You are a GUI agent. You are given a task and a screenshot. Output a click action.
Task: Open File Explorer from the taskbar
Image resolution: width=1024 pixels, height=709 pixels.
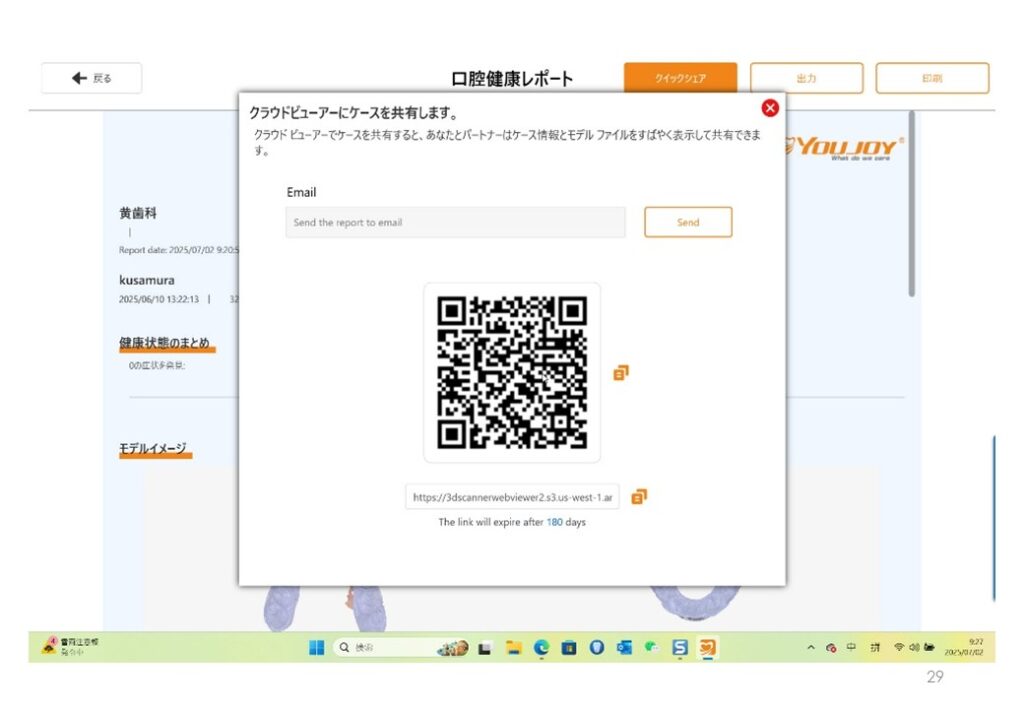coord(513,648)
